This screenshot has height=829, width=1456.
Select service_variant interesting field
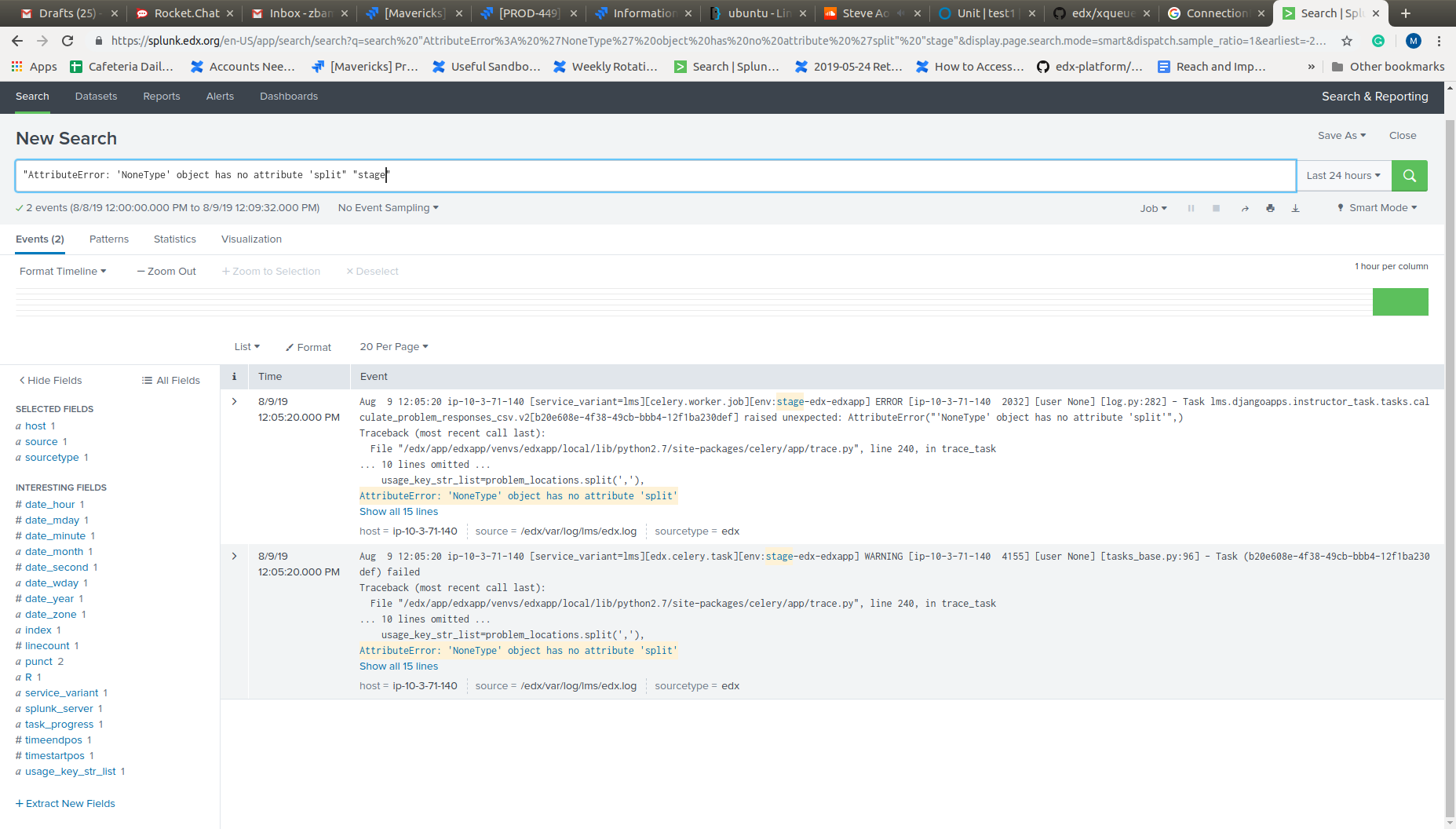pos(61,693)
